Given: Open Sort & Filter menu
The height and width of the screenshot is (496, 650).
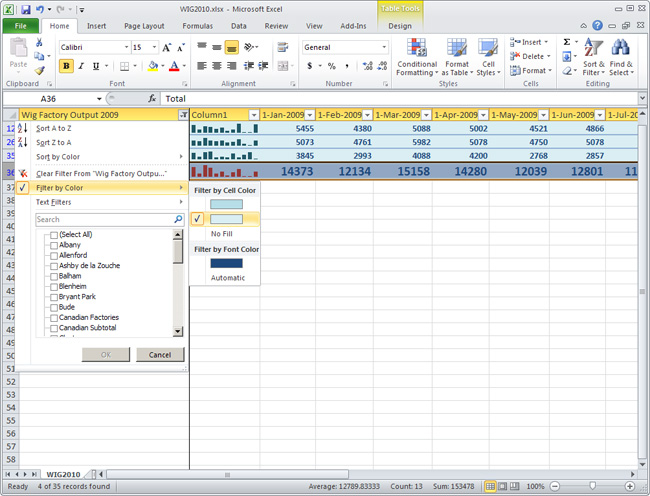Looking at the screenshot, I should coord(594,57).
